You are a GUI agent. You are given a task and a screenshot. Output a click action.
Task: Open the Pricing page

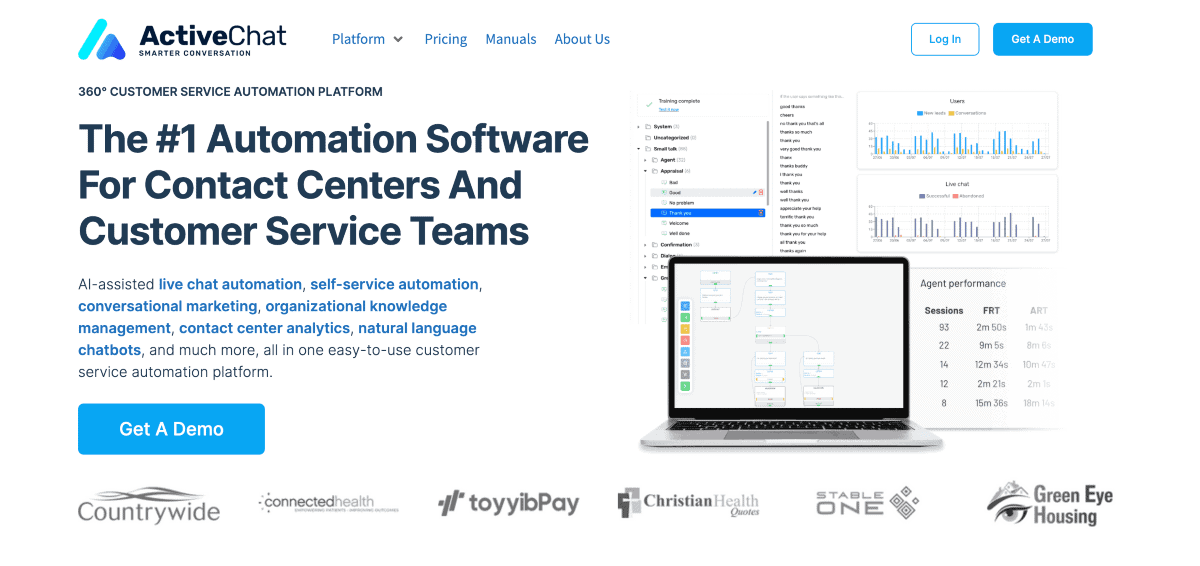pos(445,39)
